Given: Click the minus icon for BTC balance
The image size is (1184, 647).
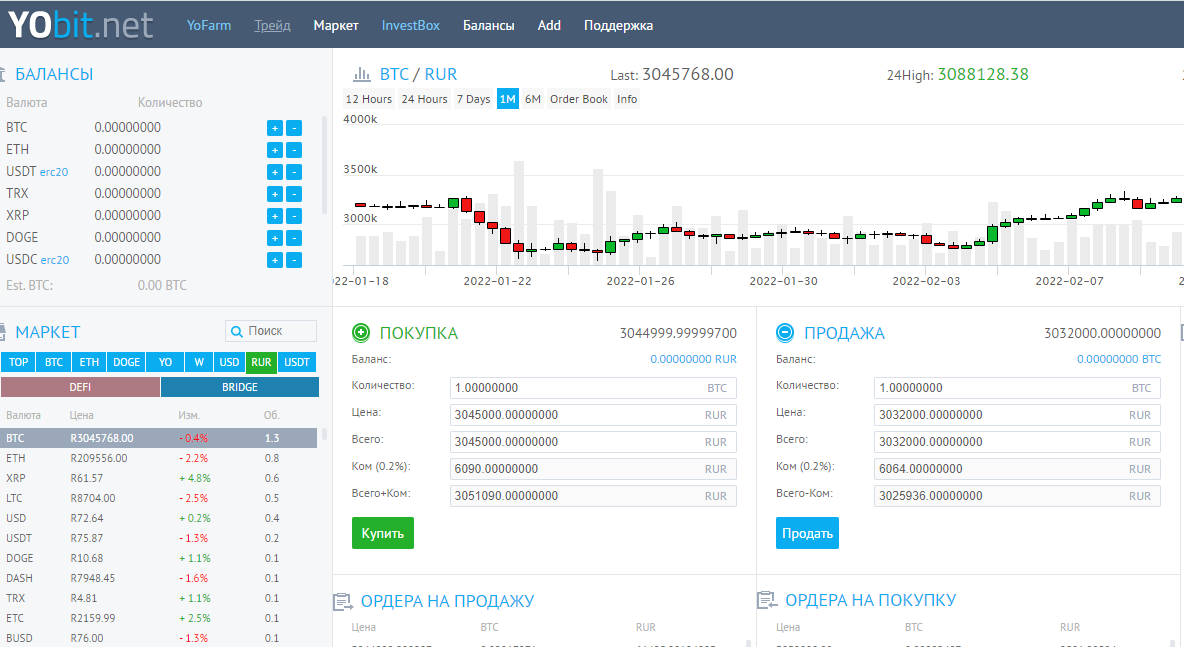Looking at the screenshot, I should 294,128.
